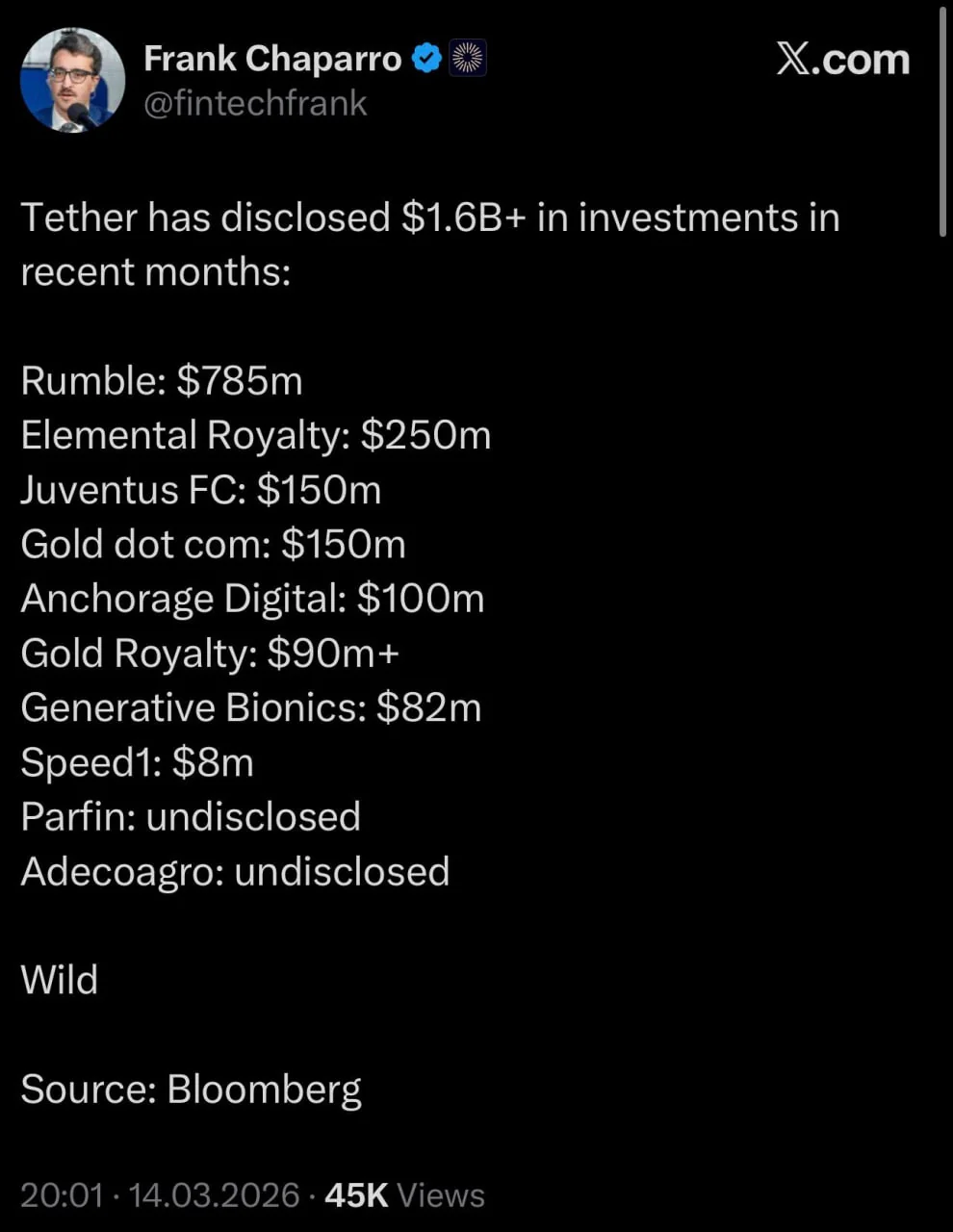The height and width of the screenshot is (1232, 953).
Task: Click the "Elemental Royalty: $250m" line
Action: [256, 435]
